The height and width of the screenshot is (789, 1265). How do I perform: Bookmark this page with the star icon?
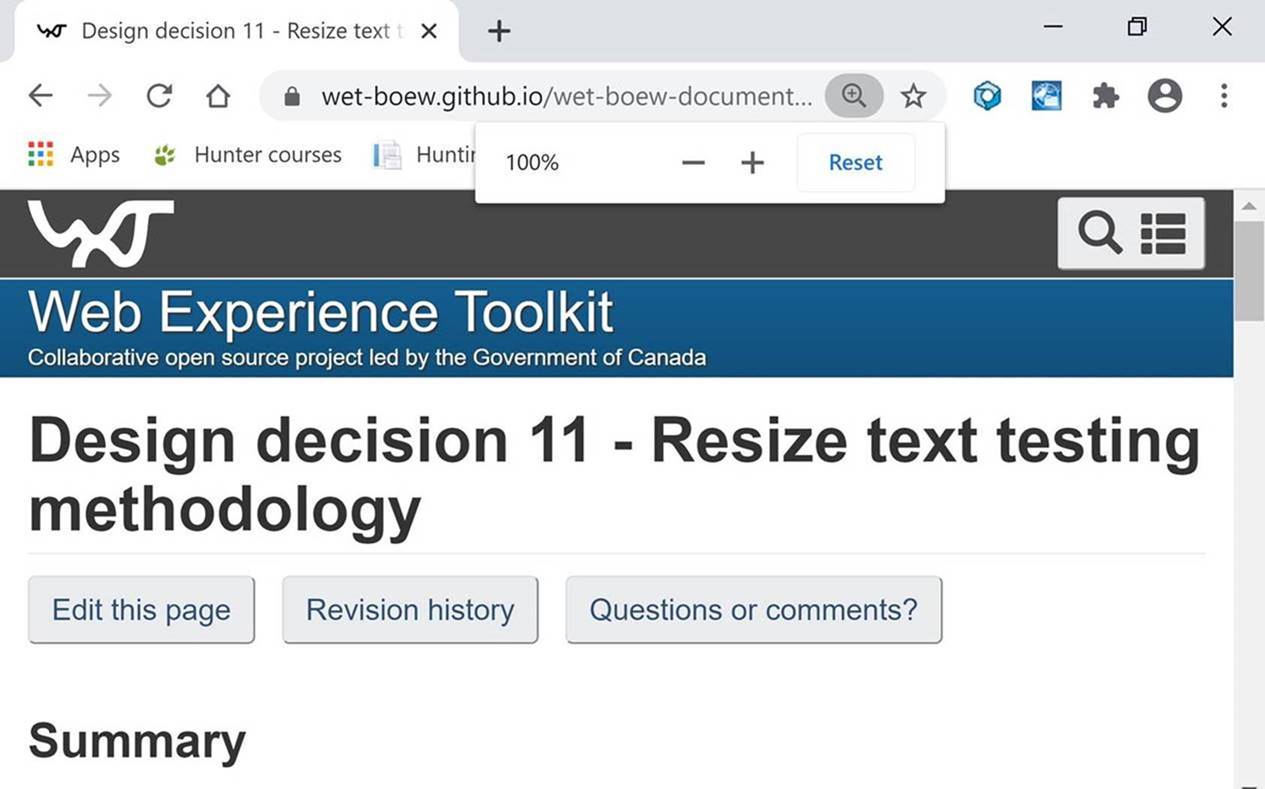point(913,96)
